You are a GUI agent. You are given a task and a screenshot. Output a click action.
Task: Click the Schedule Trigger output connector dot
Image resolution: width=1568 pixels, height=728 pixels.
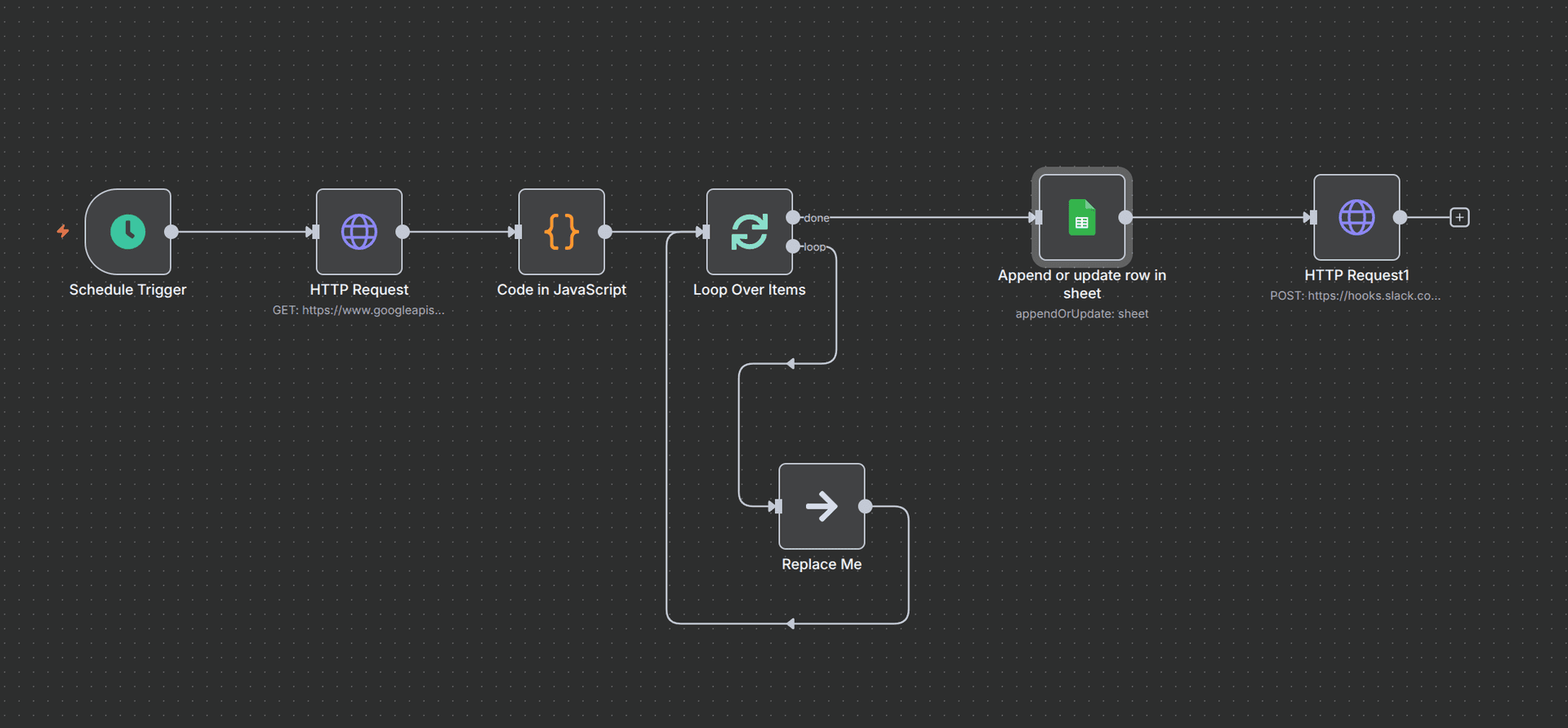point(171,232)
